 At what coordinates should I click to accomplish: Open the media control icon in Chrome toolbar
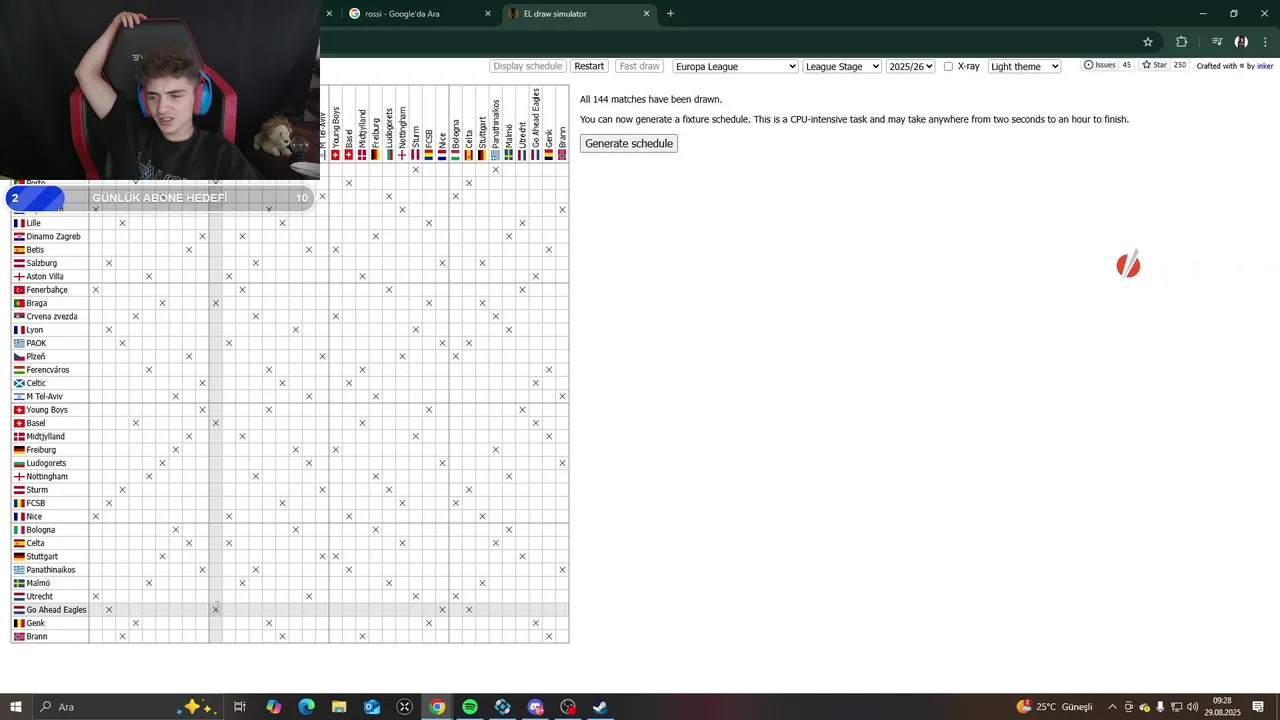1217,42
